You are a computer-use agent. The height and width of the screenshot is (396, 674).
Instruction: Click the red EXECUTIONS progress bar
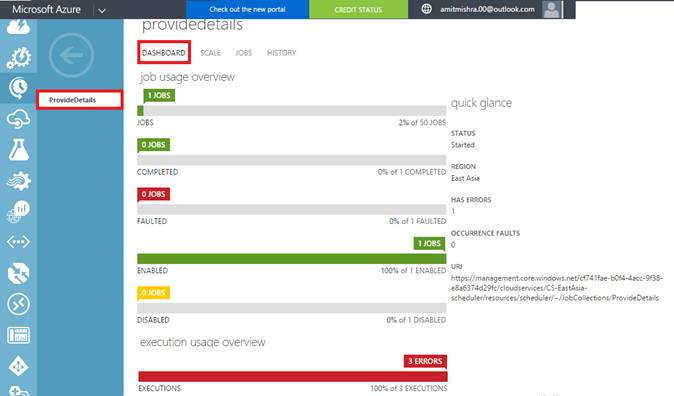(x=293, y=377)
